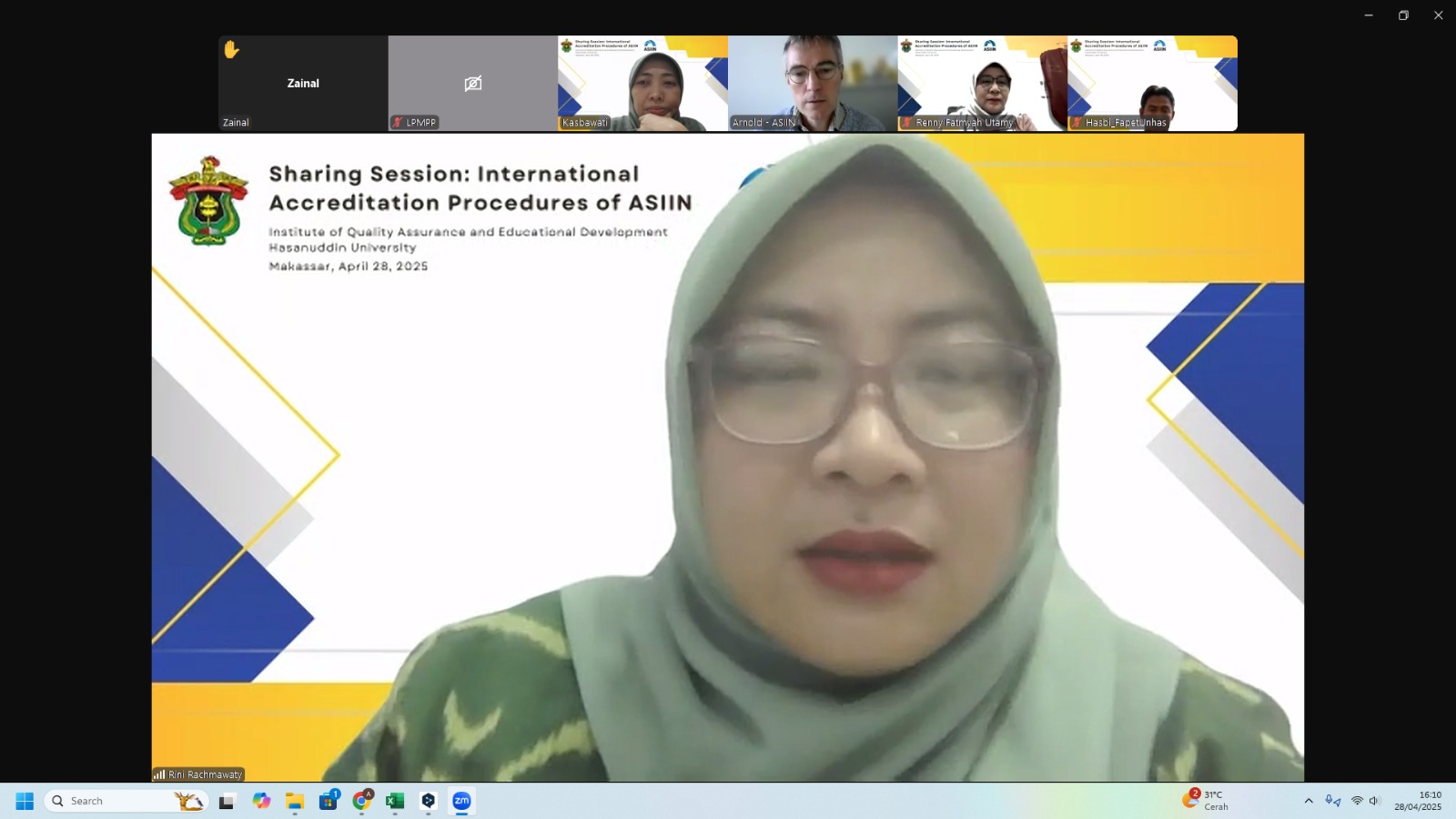
Task: Open Task View in the taskbar
Action: (x=227, y=801)
